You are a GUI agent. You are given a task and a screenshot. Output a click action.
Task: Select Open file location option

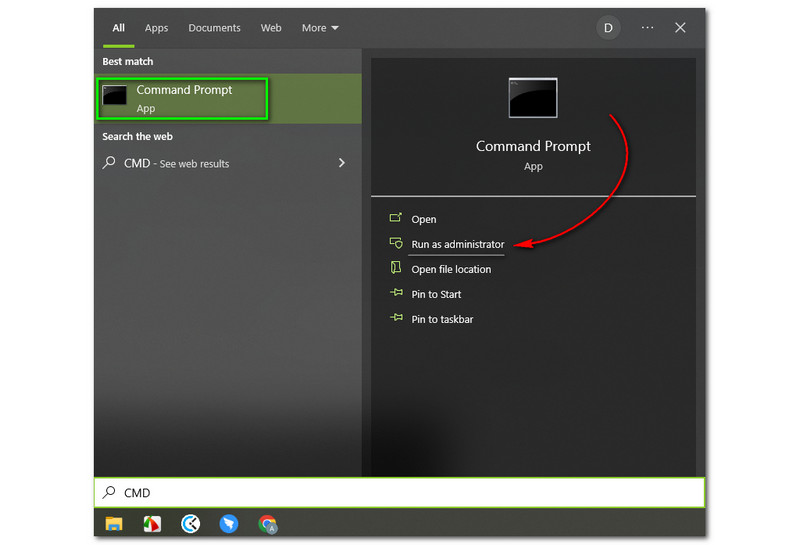point(451,269)
